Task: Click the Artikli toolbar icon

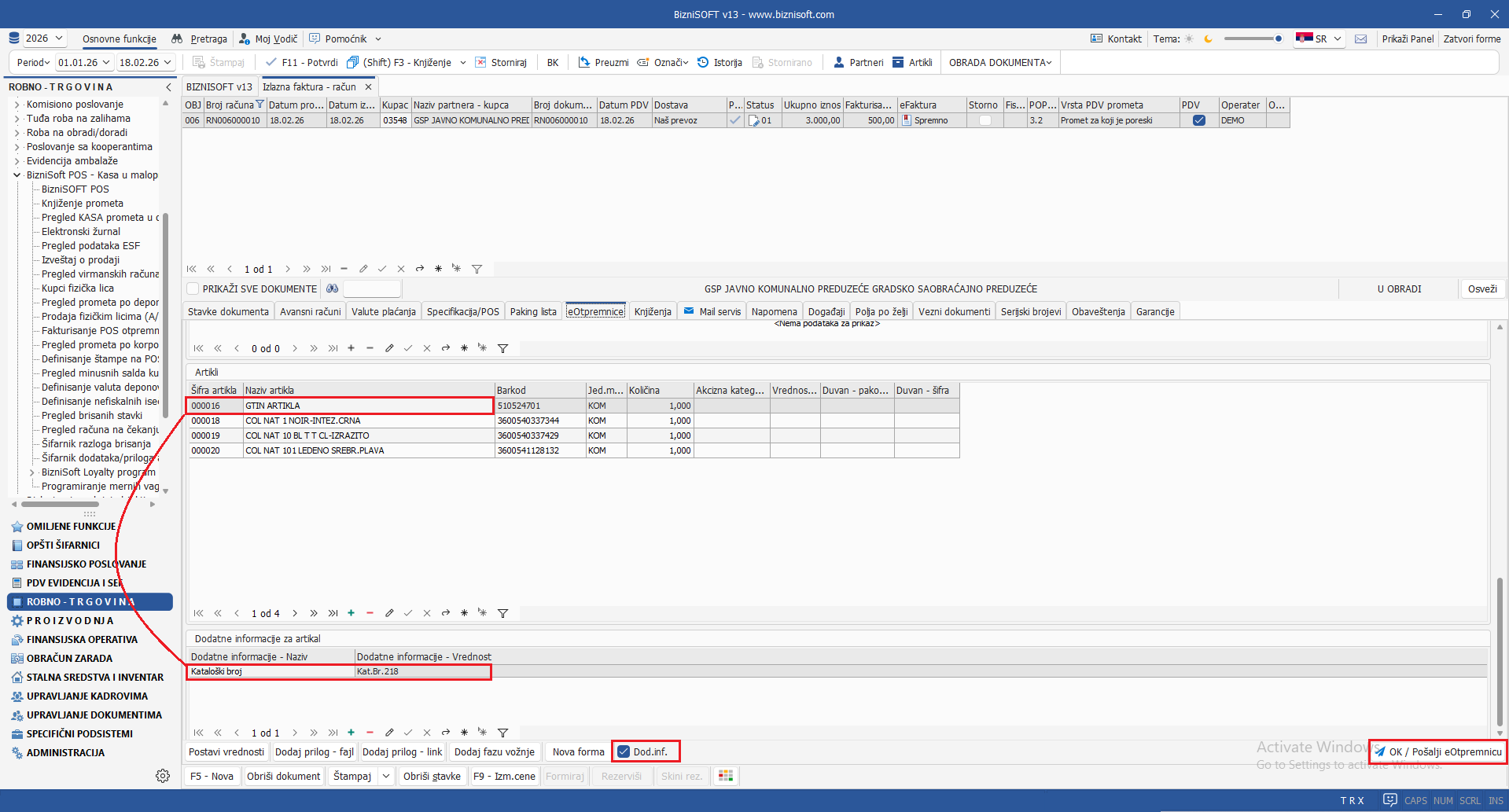Action: (x=898, y=62)
